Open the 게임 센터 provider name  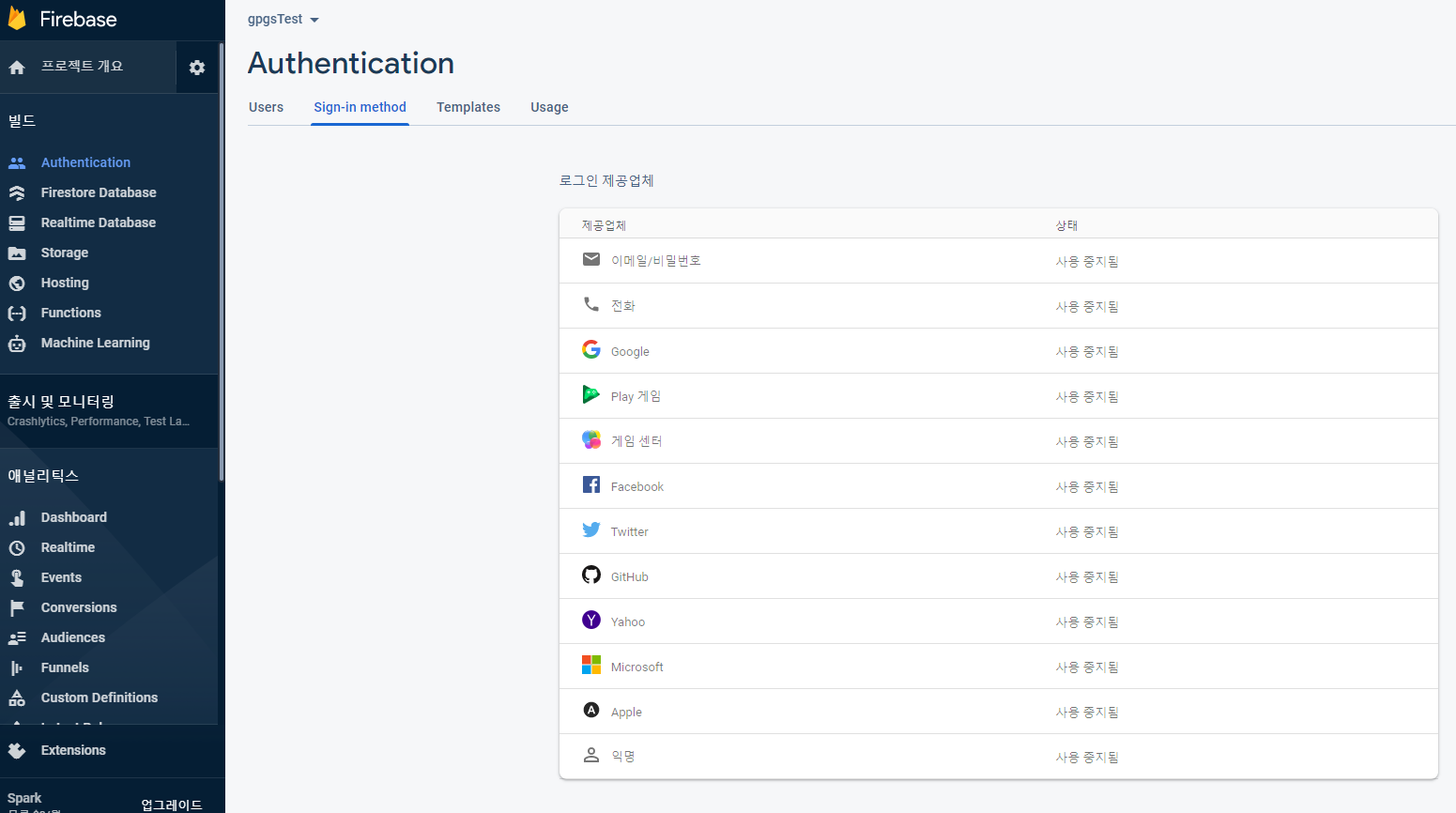[636, 441]
